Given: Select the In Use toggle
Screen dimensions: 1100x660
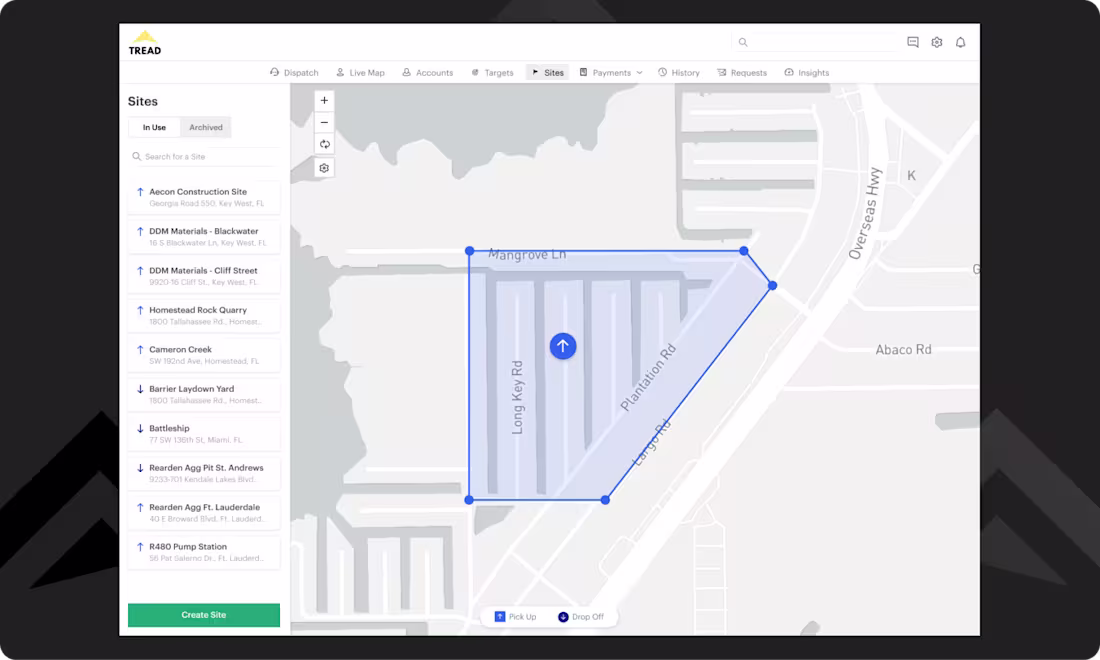Looking at the screenshot, I should tap(154, 127).
